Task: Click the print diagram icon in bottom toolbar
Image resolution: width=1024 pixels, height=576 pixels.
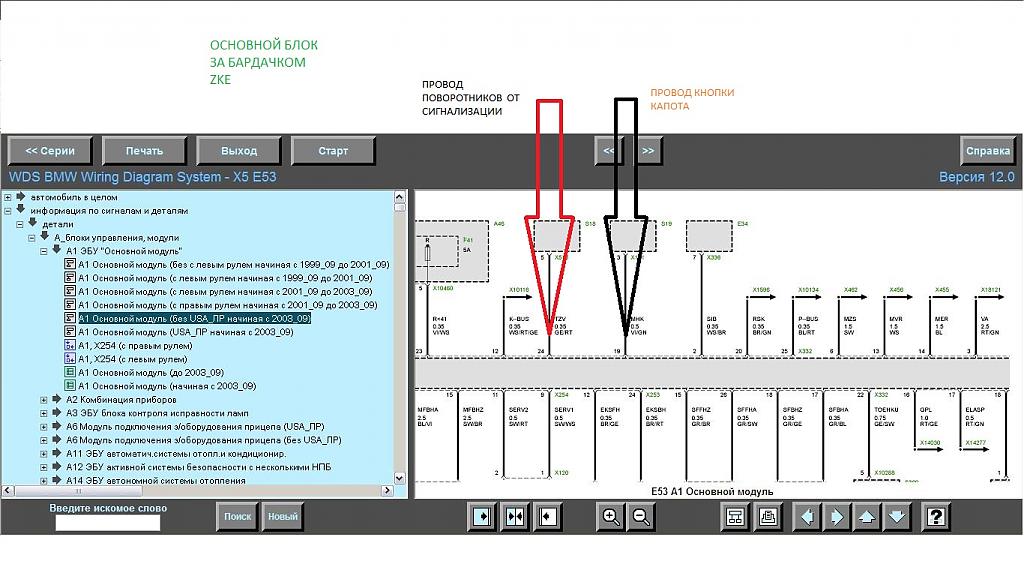Action: (768, 517)
